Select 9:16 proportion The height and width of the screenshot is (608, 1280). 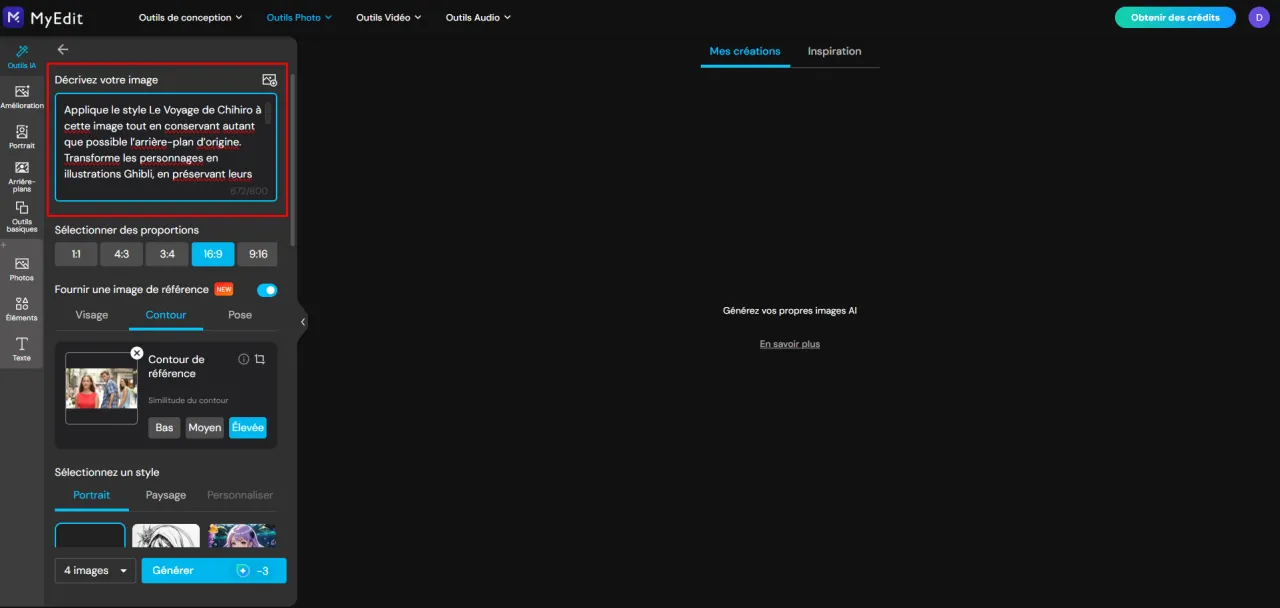[x=258, y=254]
